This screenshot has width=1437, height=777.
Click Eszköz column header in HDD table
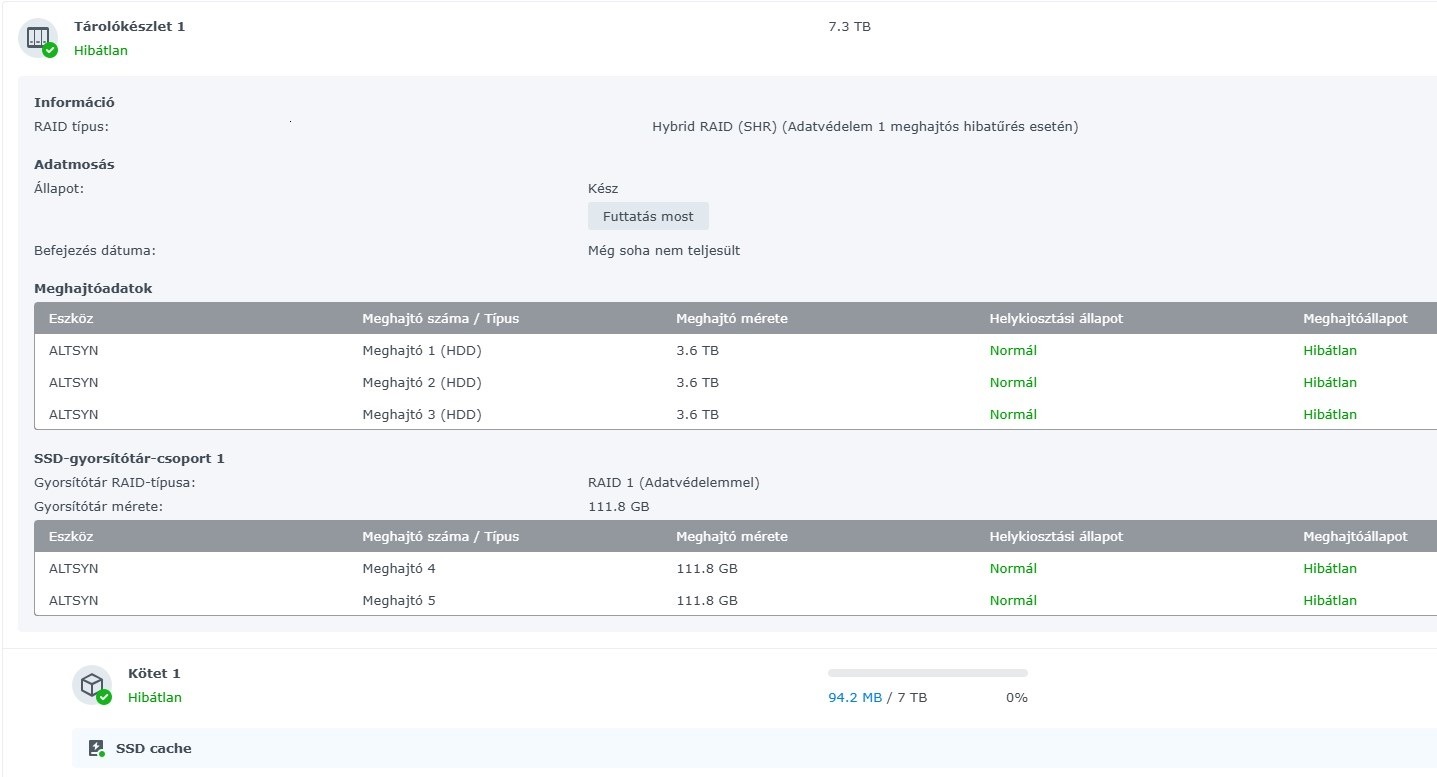(71, 318)
